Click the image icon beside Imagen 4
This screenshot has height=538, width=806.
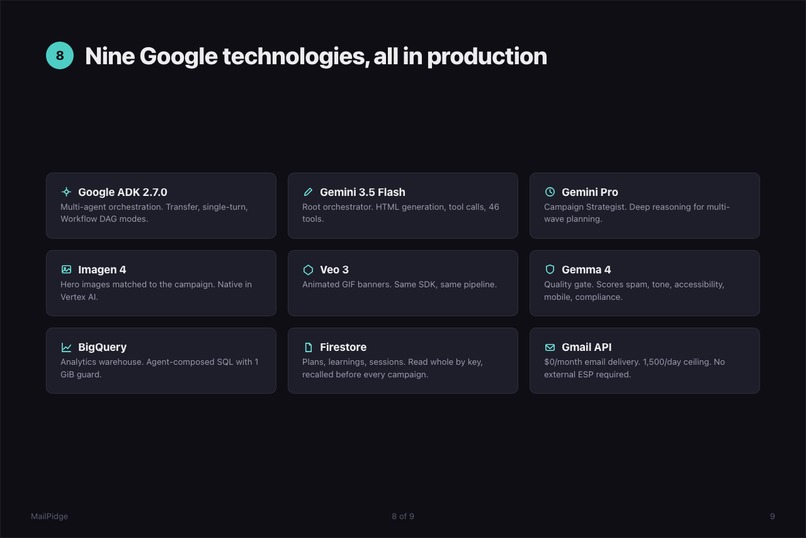[x=66, y=269]
